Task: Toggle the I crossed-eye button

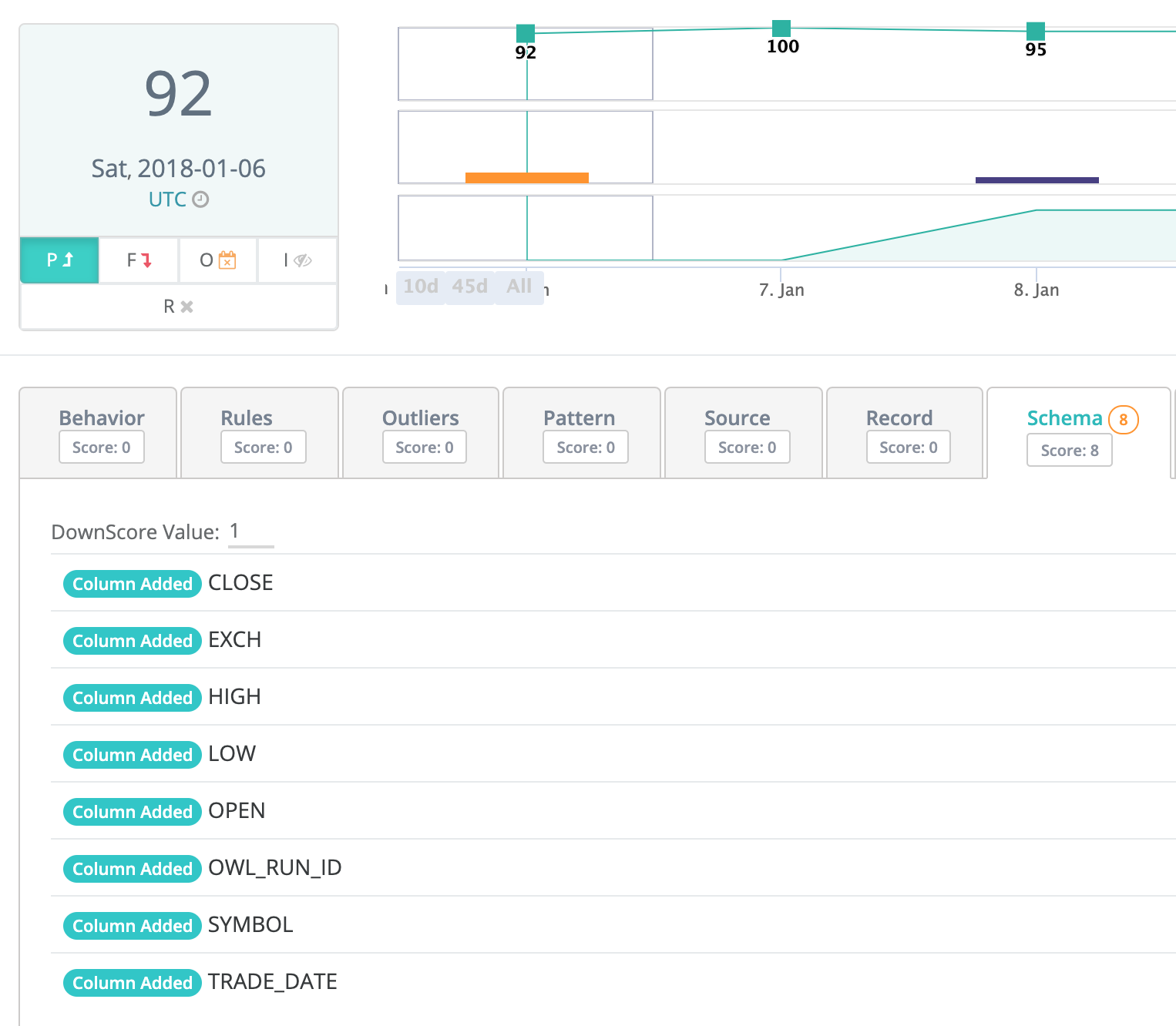Action: click(297, 260)
